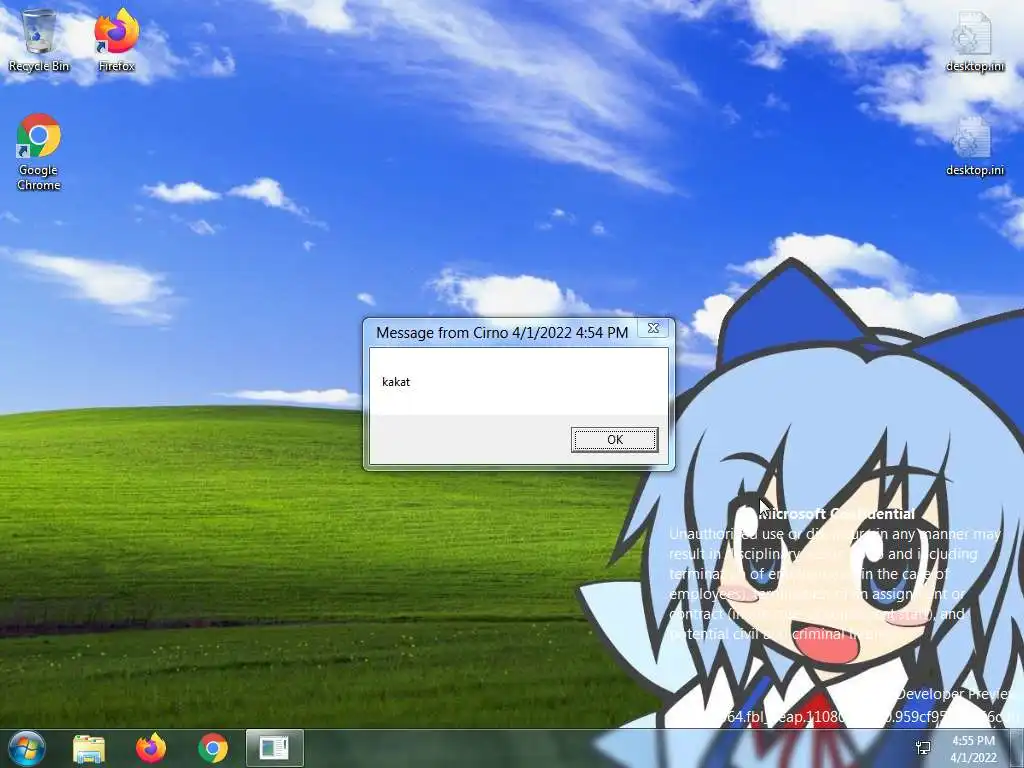Close the Message from Cirno dialog
This screenshot has width=1024, height=768.
(653, 328)
